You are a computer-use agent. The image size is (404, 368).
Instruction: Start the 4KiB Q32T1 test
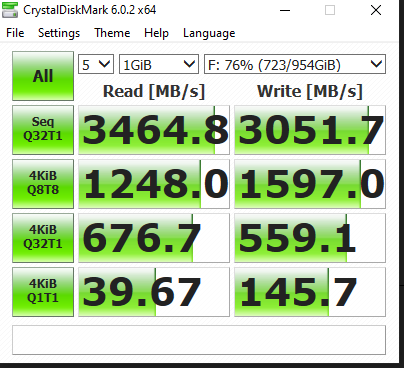point(43,238)
